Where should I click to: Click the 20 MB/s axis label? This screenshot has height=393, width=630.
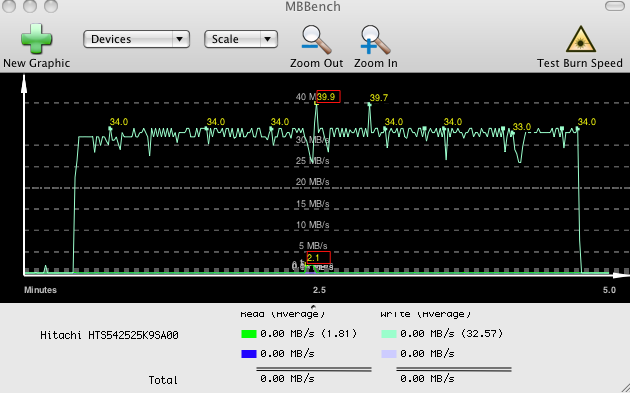(313, 182)
